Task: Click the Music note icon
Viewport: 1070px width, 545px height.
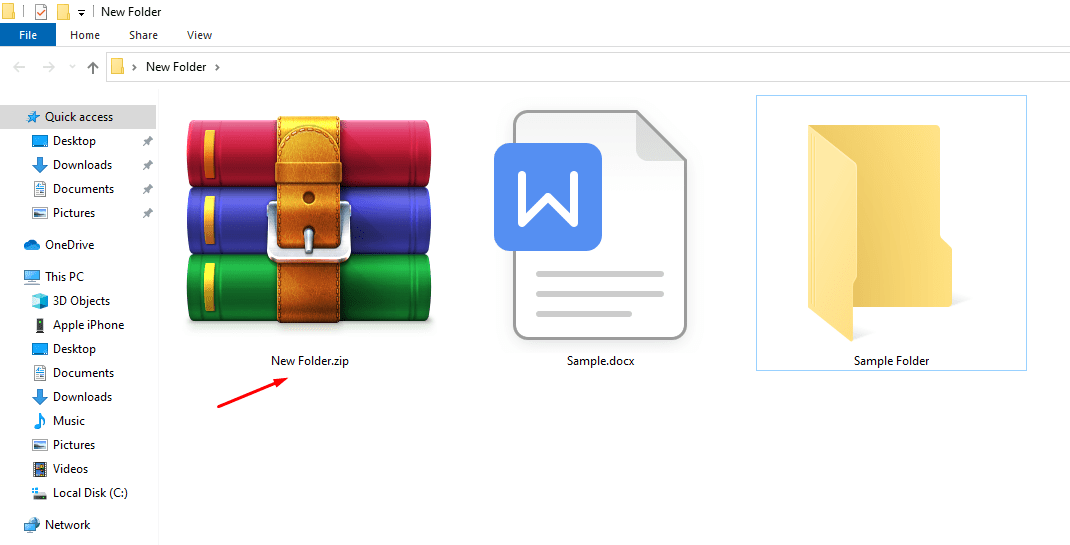Action: (x=40, y=421)
